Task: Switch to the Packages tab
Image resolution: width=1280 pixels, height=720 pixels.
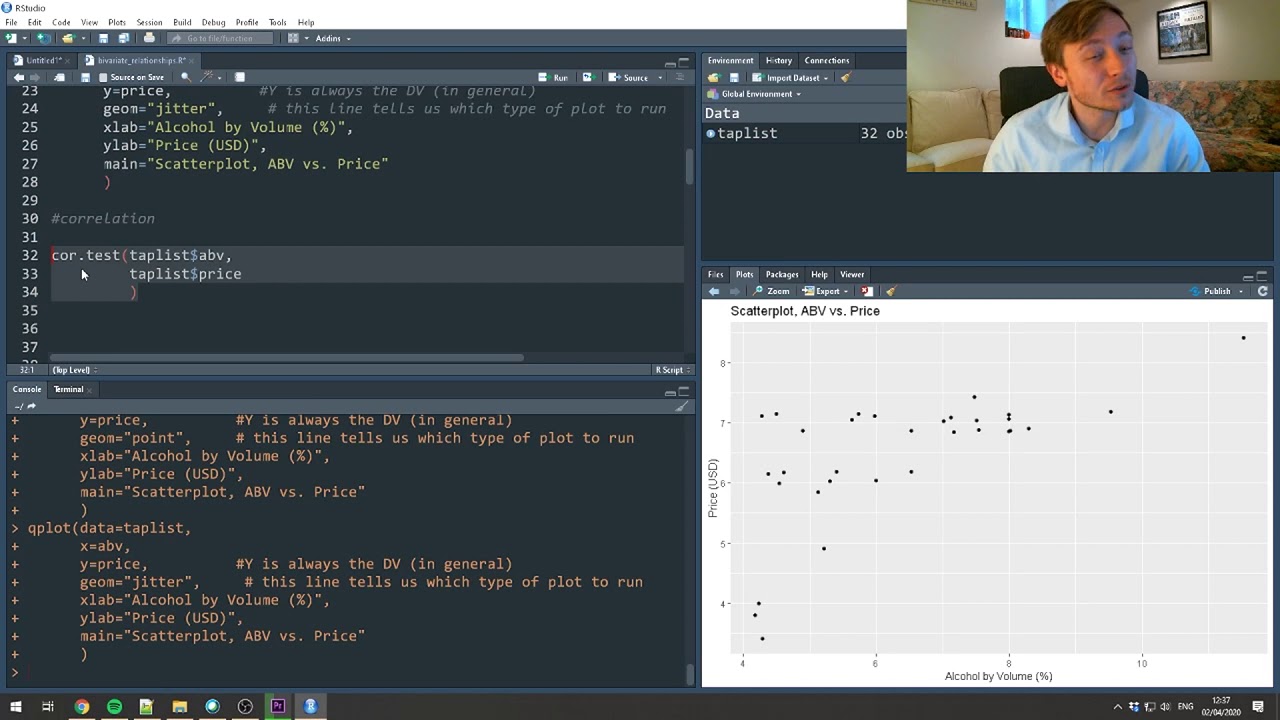Action: [782, 274]
